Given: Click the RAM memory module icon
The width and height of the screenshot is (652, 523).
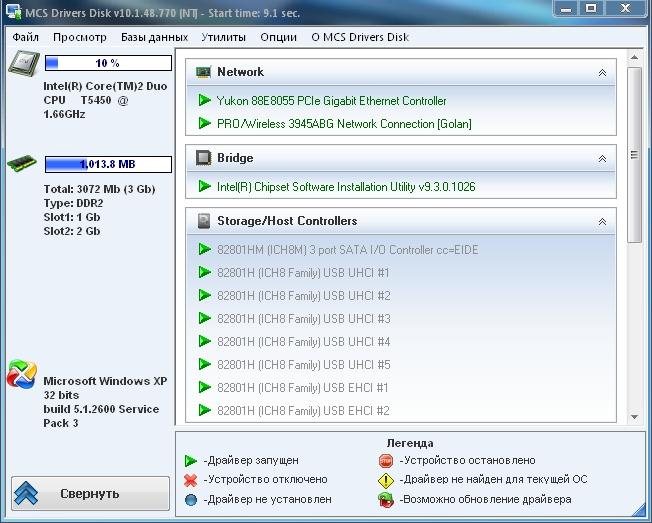Looking at the screenshot, I should [x=21, y=164].
